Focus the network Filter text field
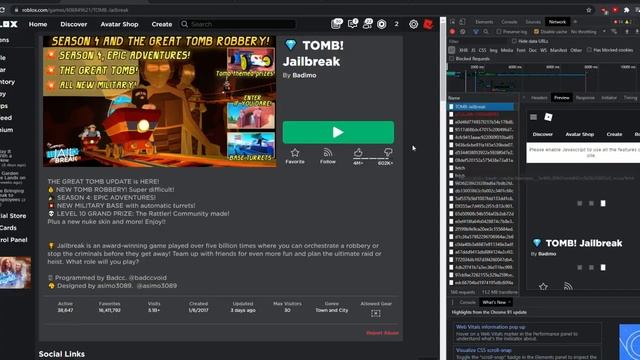Image resolution: width=640 pixels, height=360 pixels. pos(478,41)
